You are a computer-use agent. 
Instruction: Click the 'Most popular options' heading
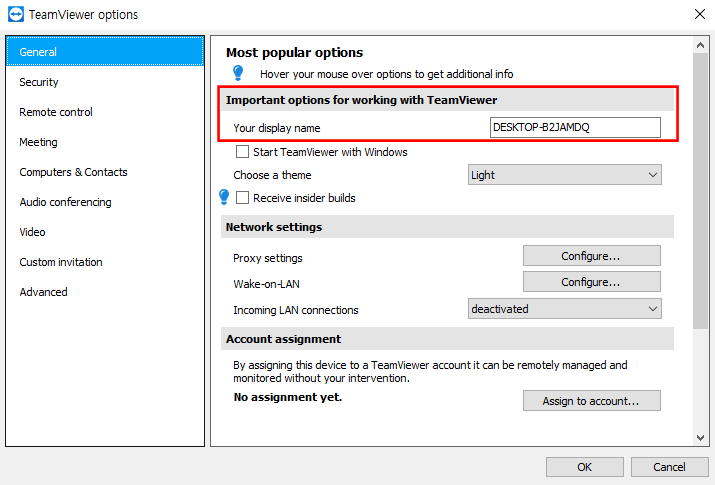295,52
